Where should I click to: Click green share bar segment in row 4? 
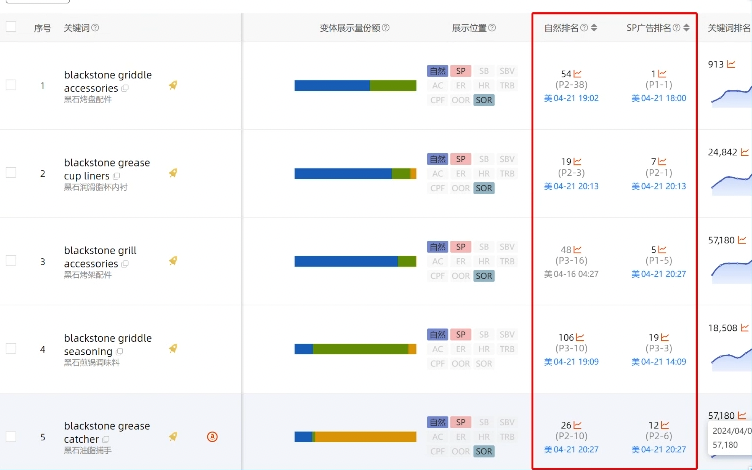pos(361,349)
